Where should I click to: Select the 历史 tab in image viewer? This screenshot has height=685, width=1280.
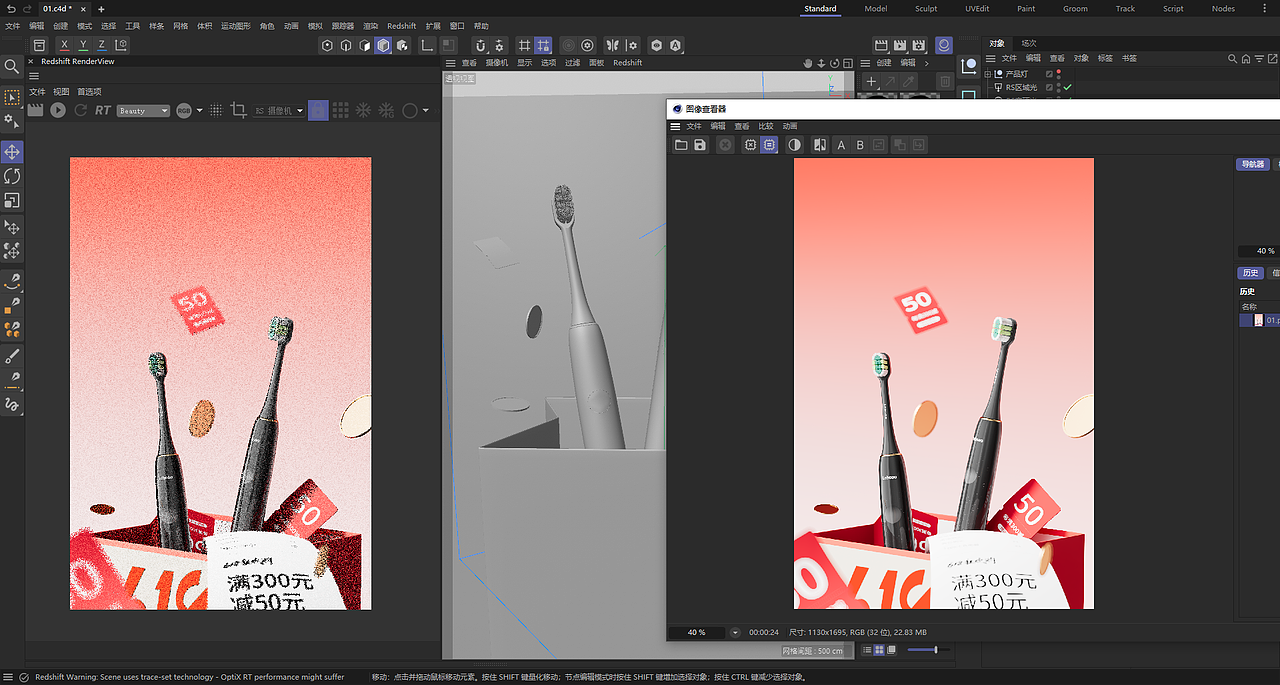[1250, 273]
